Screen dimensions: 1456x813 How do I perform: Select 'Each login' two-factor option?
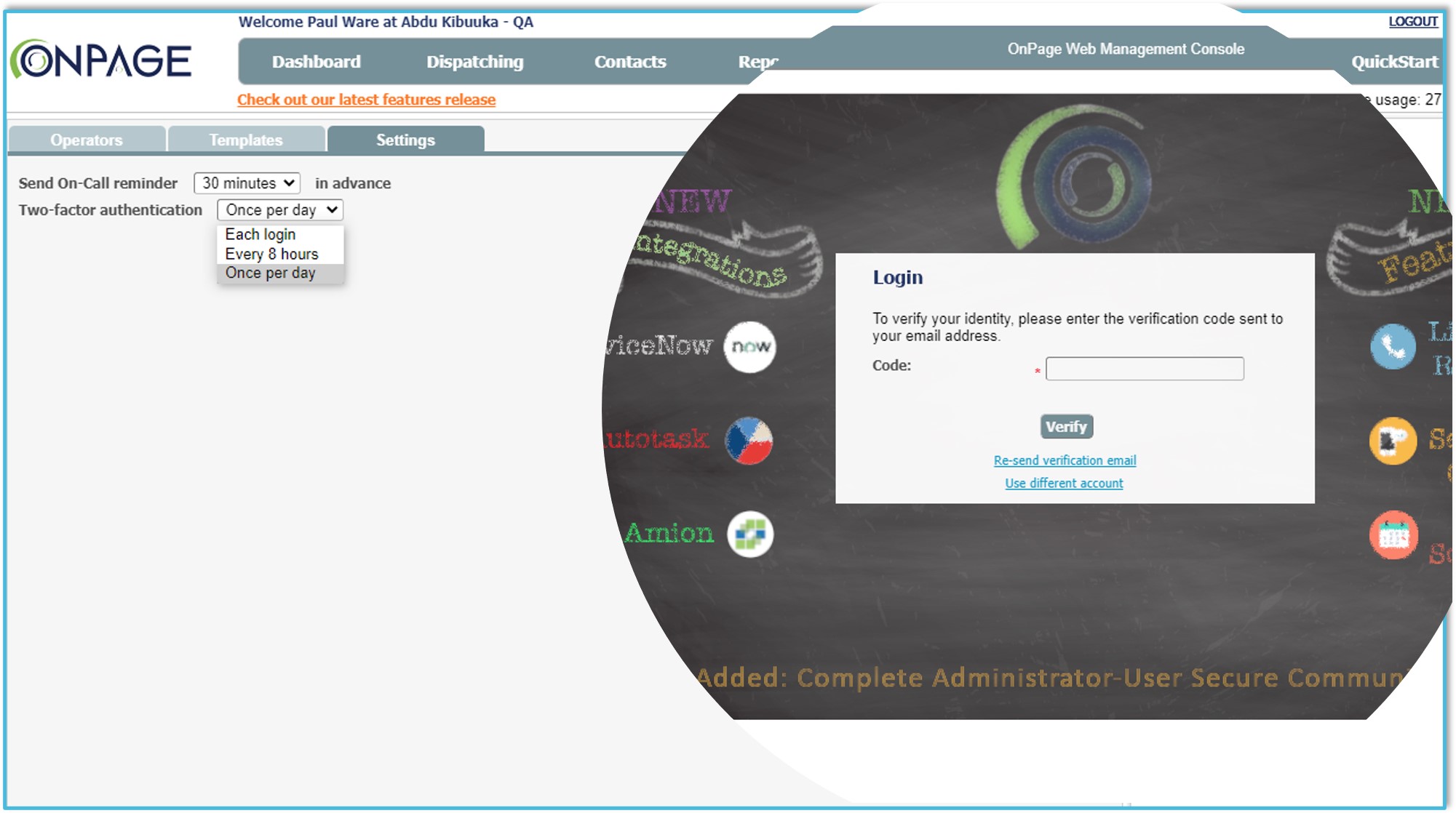pyautogui.click(x=260, y=233)
